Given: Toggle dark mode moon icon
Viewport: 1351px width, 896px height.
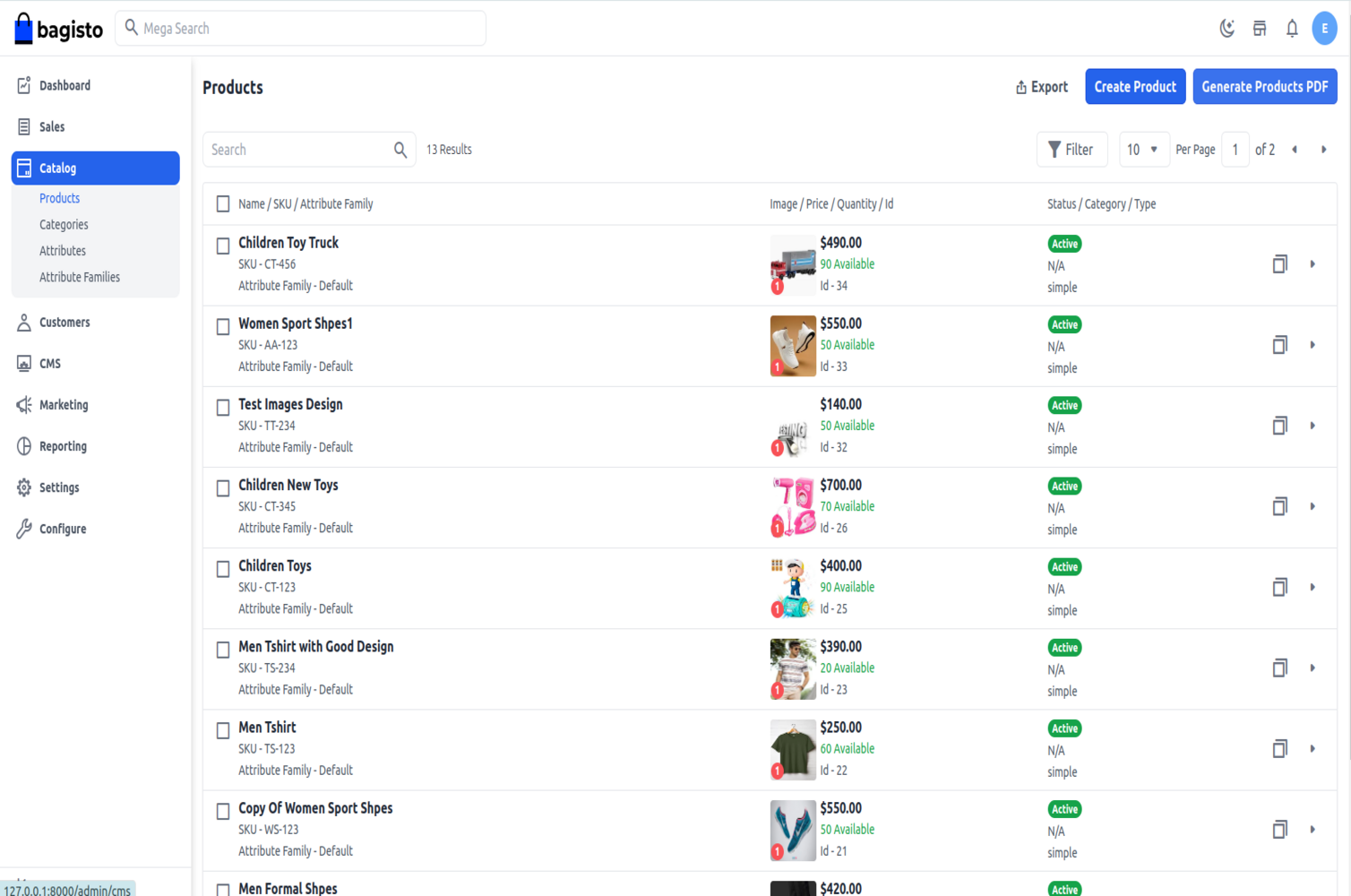Looking at the screenshot, I should [x=1227, y=29].
